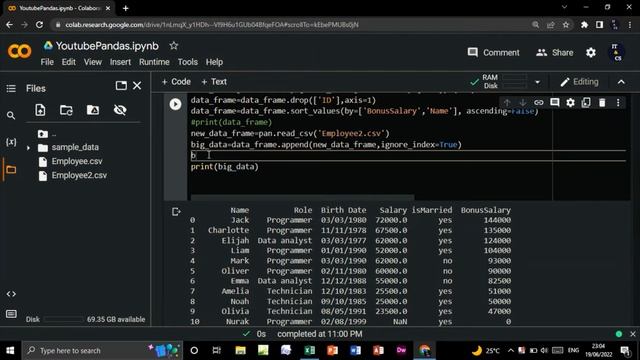This screenshot has height=360, width=640.
Task: Open Excel from the taskbar
Action: tap(309, 351)
